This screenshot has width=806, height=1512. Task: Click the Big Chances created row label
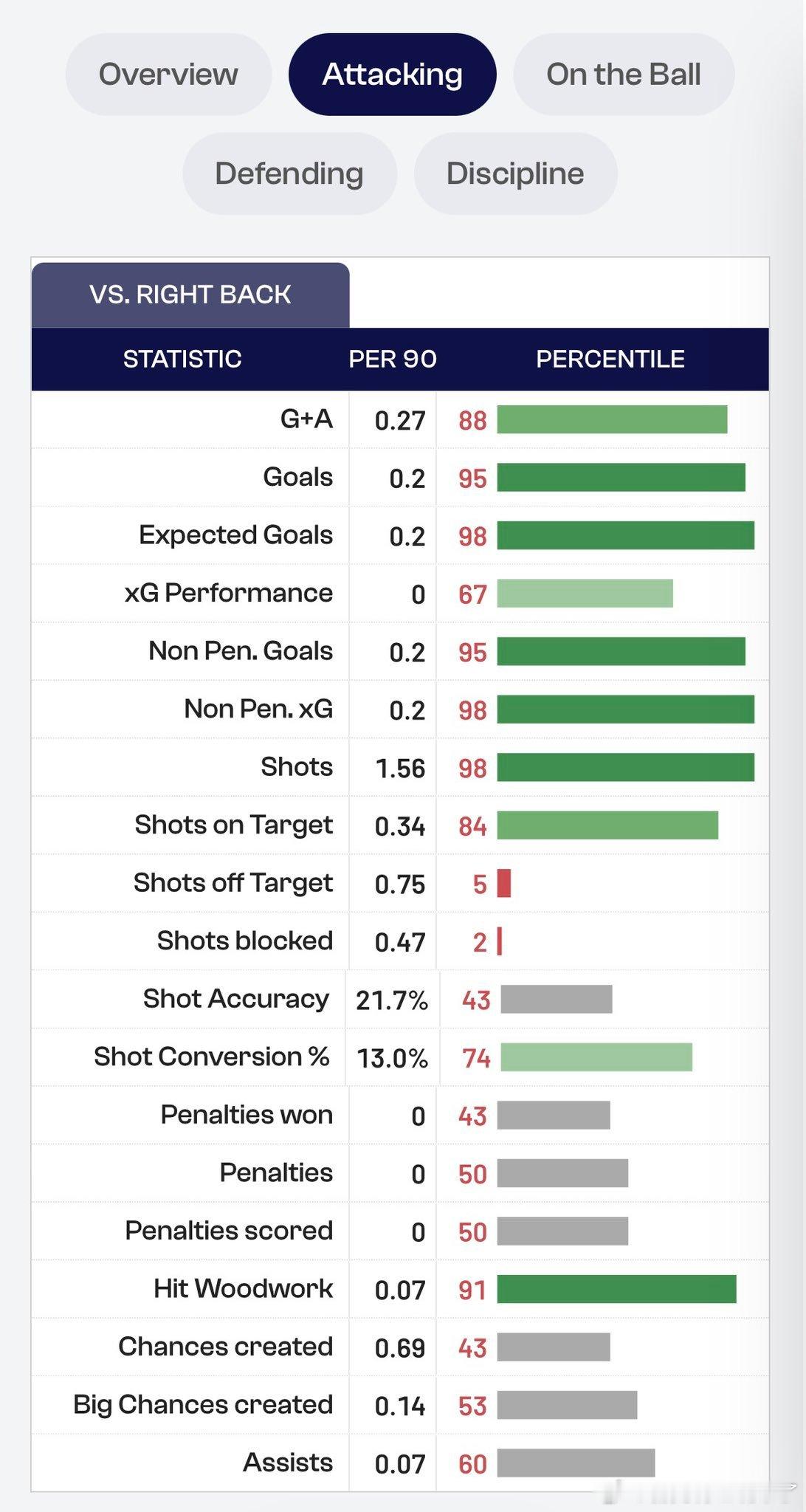click(x=203, y=1404)
